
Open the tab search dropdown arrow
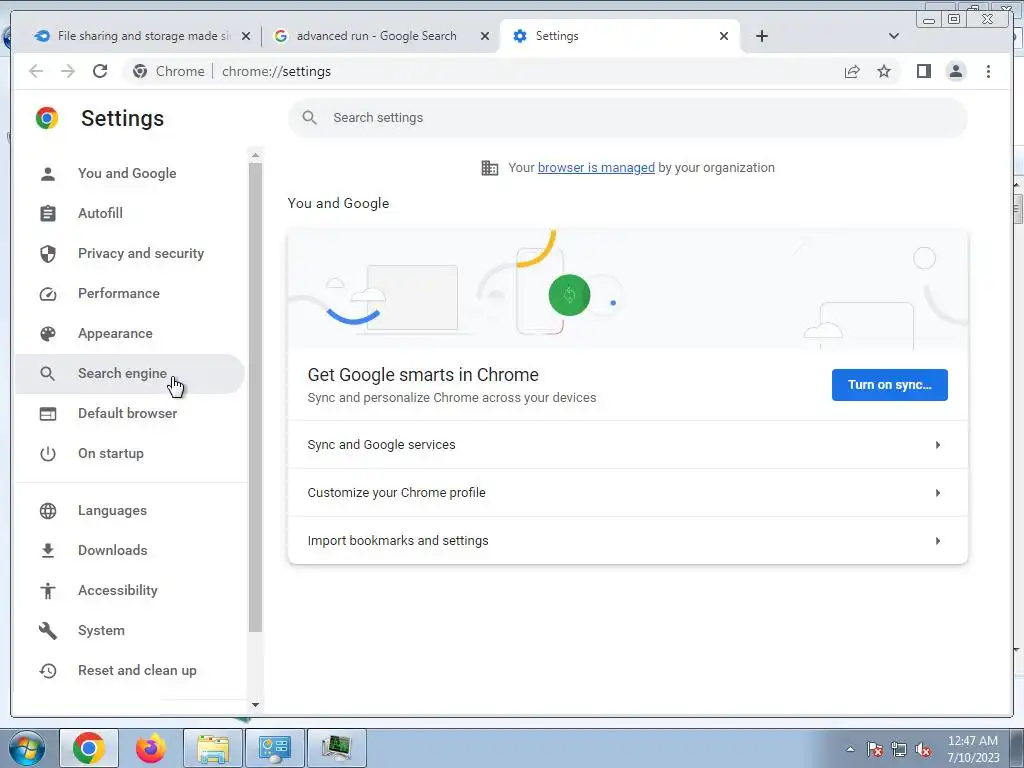[894, 36]
